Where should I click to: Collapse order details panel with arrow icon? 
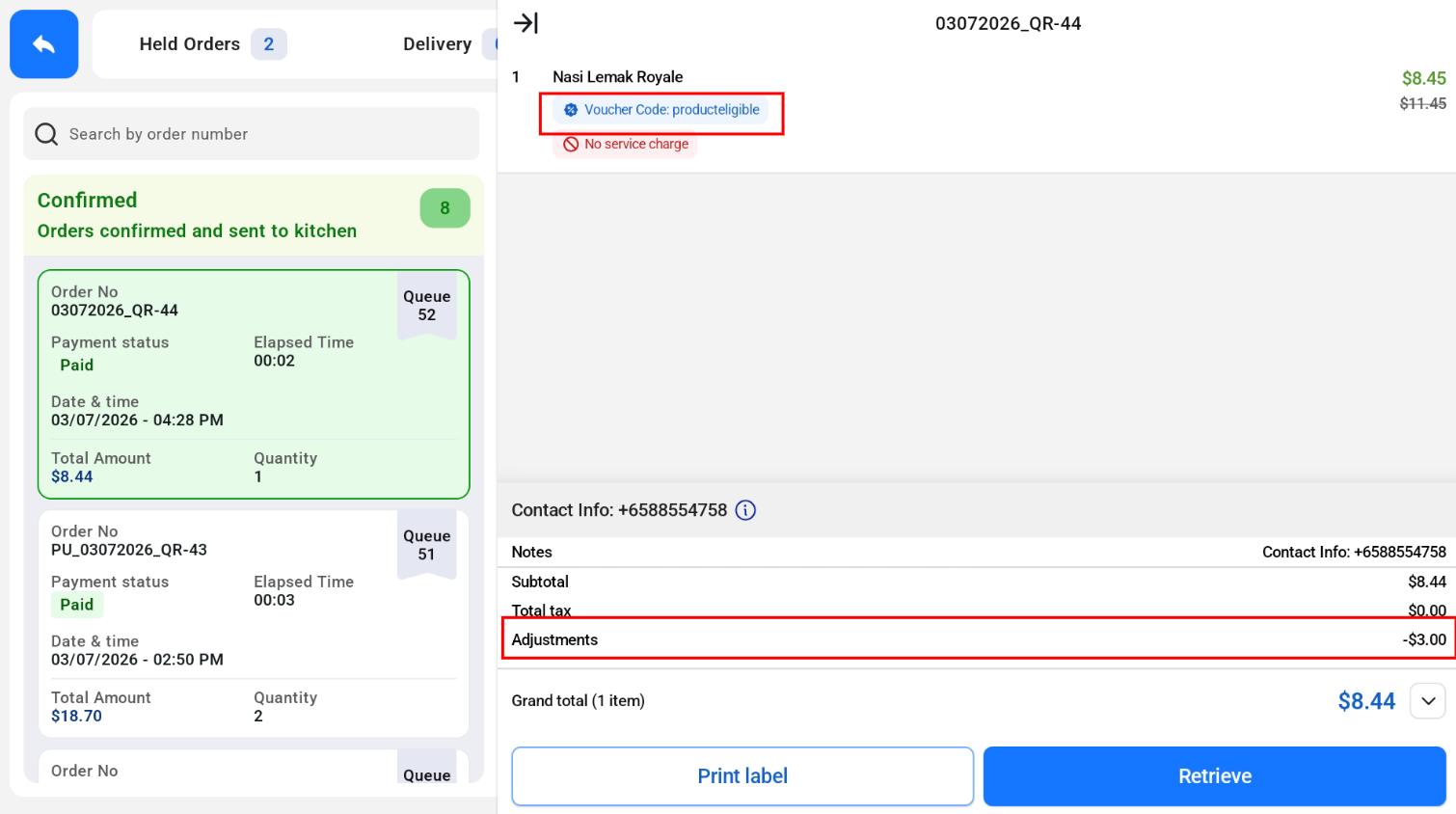tap(526, 23)
